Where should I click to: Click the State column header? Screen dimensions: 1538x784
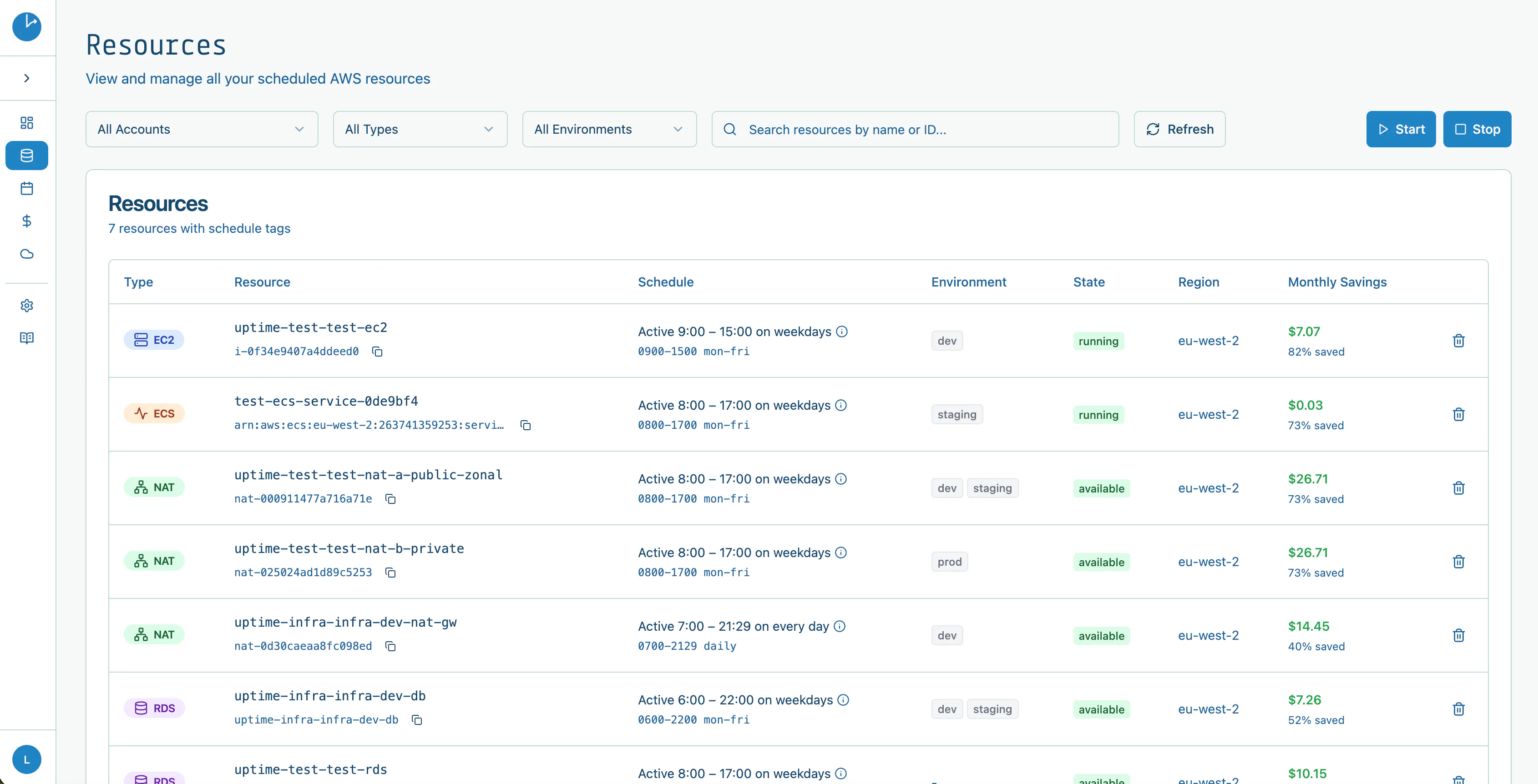point(1089,282)
